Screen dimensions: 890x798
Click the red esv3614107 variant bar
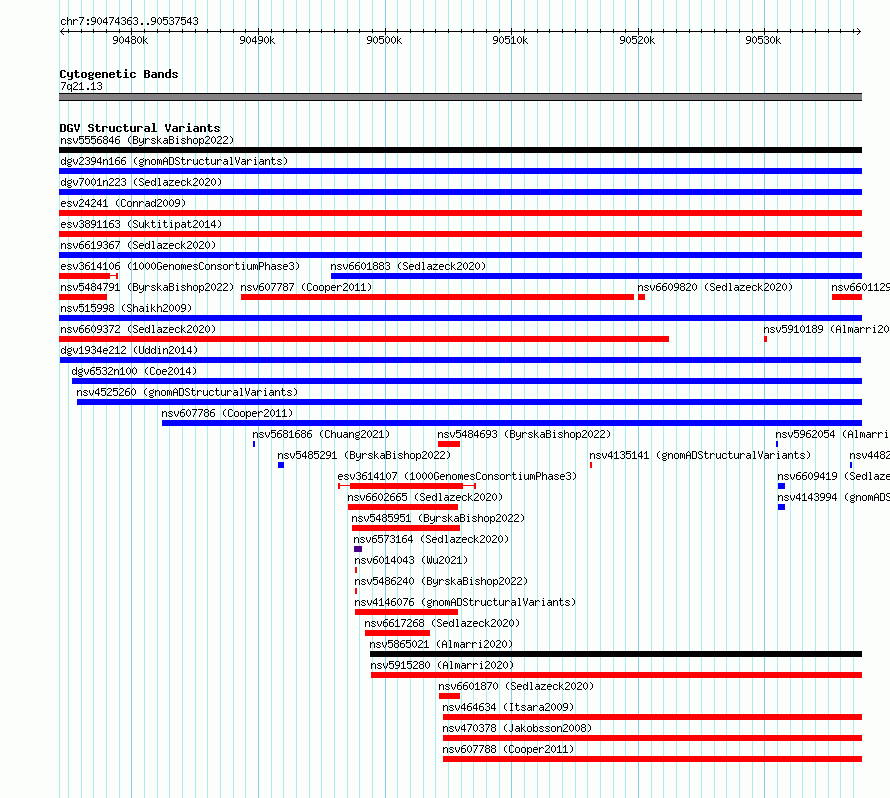406,486
